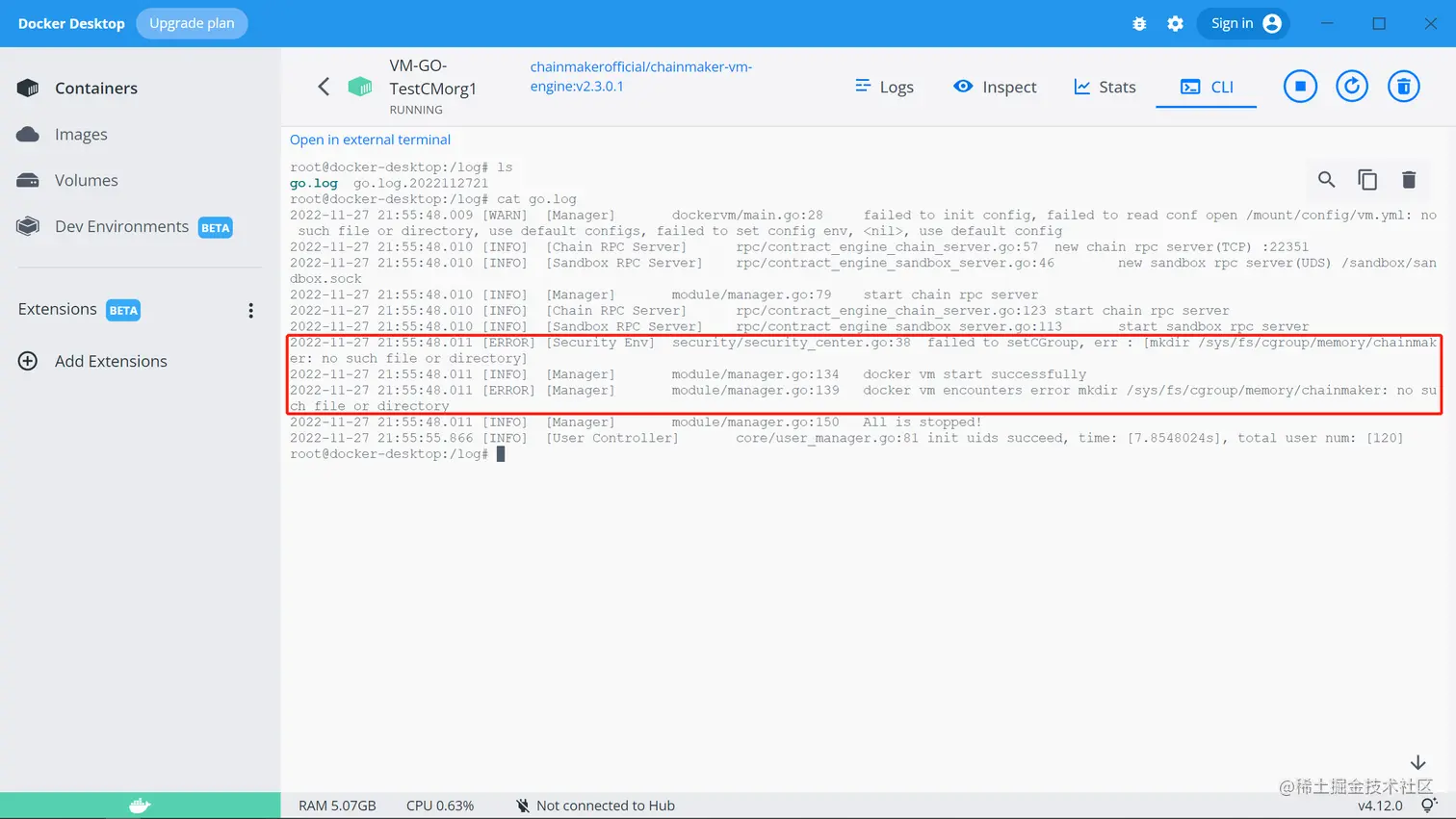This screenshot has height=819, width=1456.
Task: Open the notifications lightbulb icon
Action: tap(1427, 806)
